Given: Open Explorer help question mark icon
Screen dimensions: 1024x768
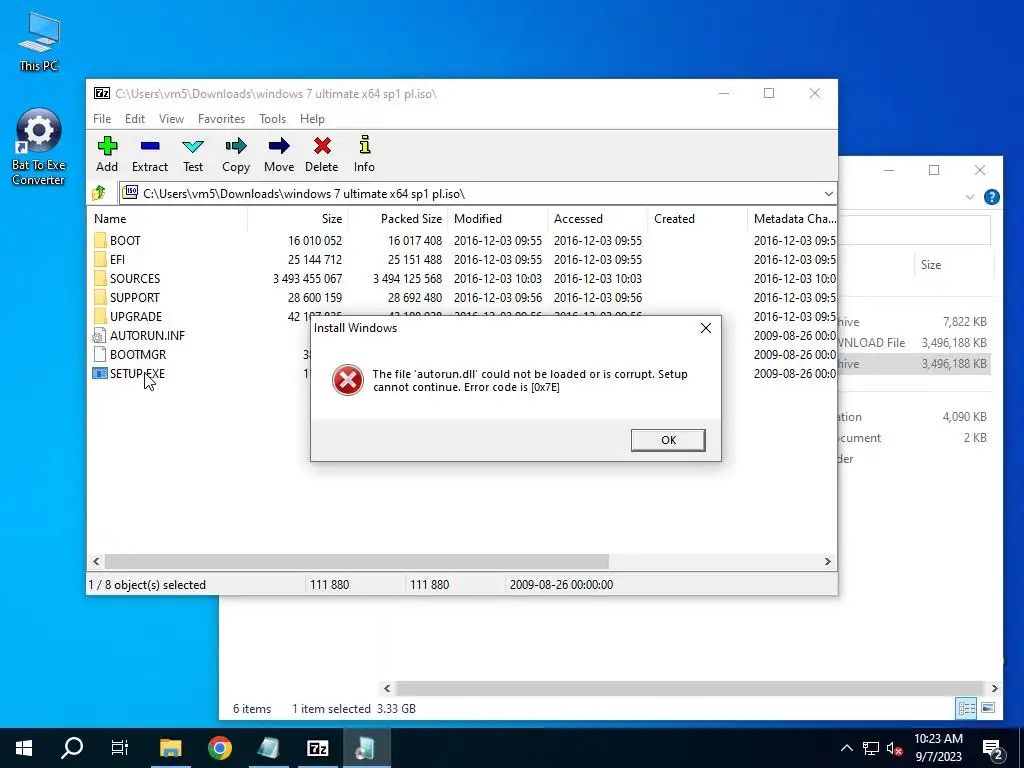Looking at the screenshot, I should click(x=991, y=197).
